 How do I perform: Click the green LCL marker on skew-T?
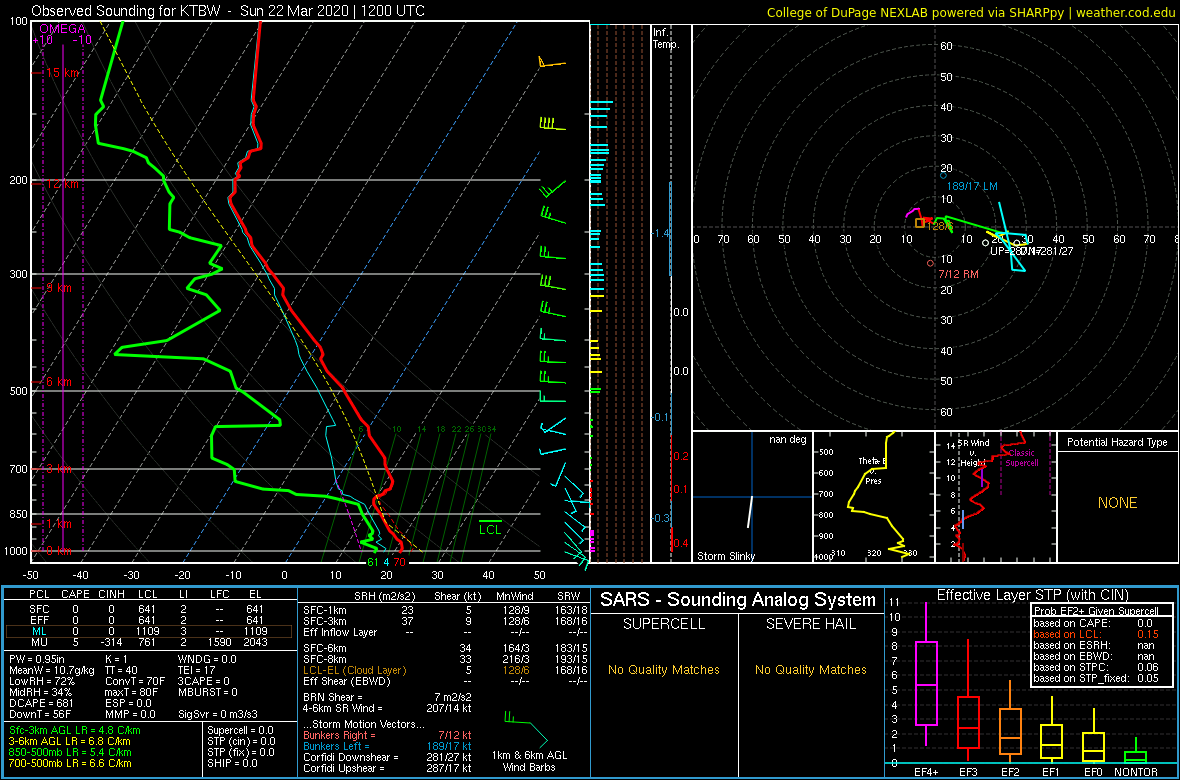pyautogui.click(x=490, y=529)
